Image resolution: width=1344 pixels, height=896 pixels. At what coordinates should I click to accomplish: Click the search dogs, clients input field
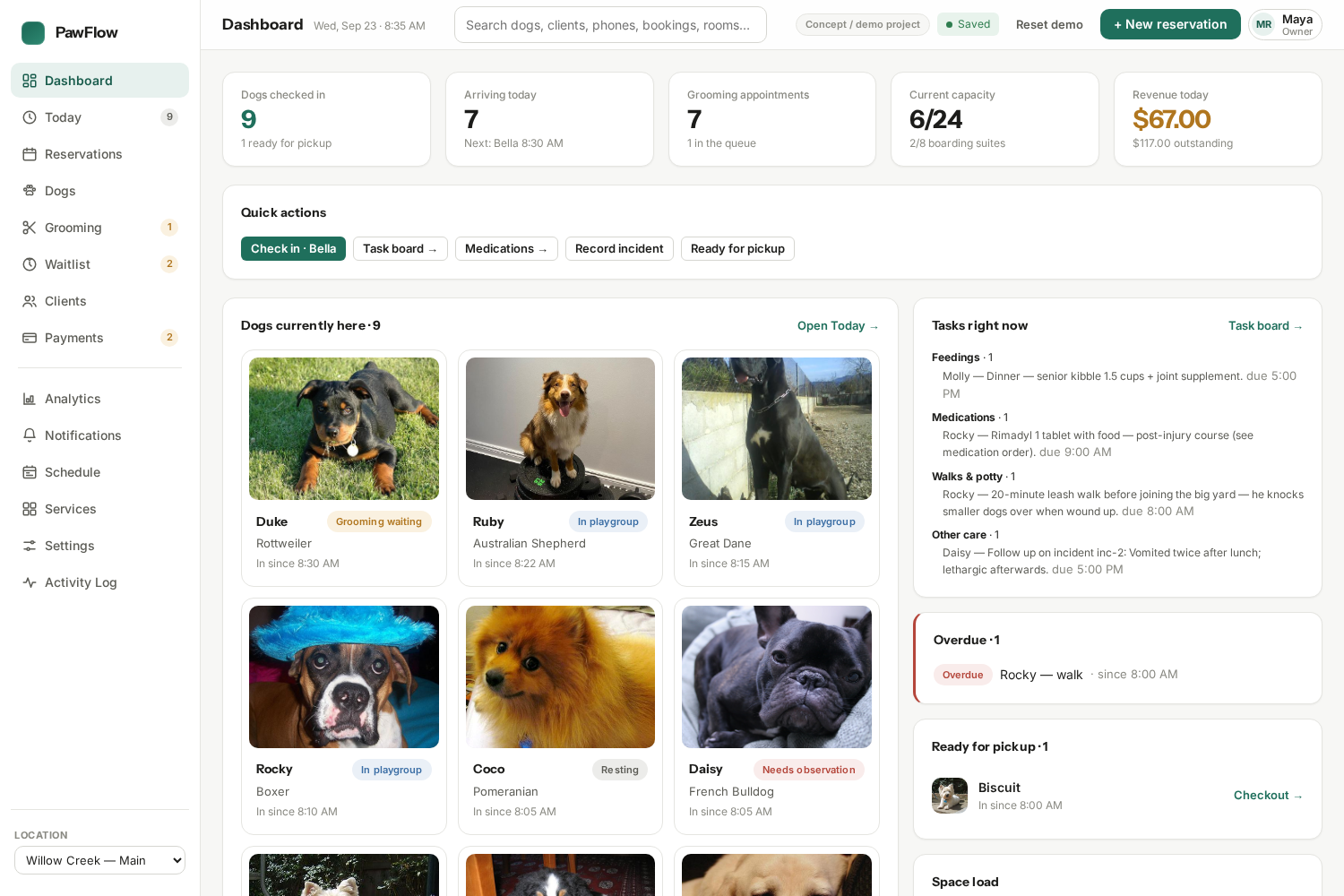[x=610, y=25]
